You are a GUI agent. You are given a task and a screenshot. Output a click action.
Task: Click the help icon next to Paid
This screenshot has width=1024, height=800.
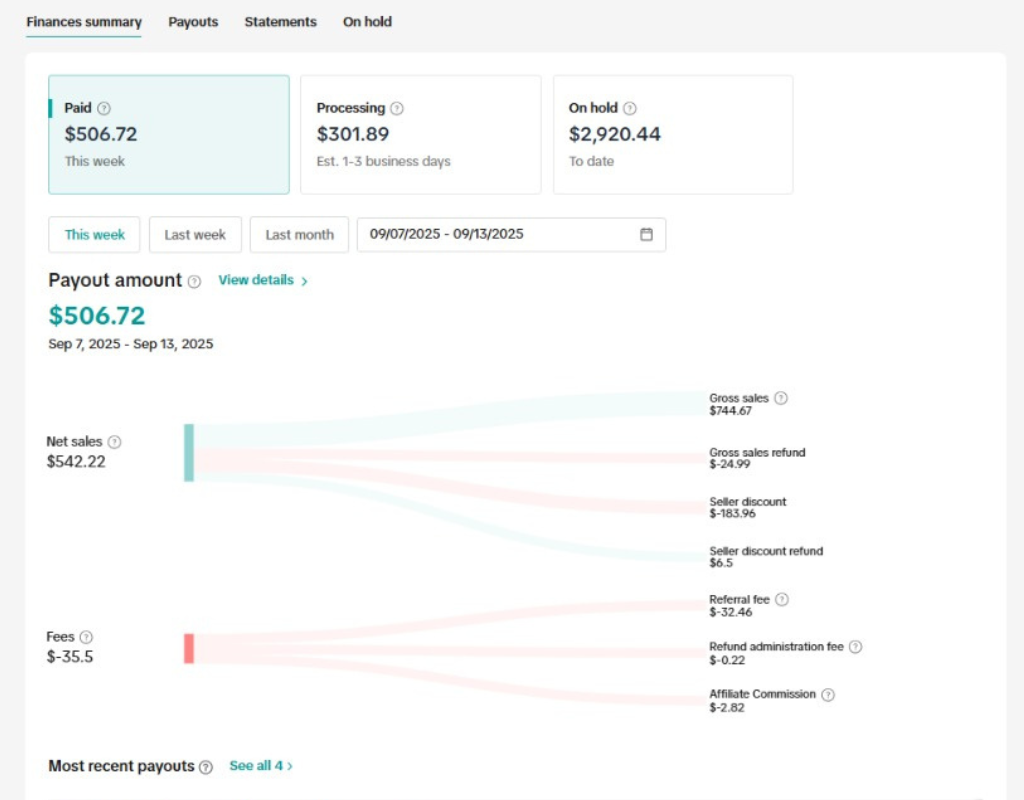tap(104, 109)
